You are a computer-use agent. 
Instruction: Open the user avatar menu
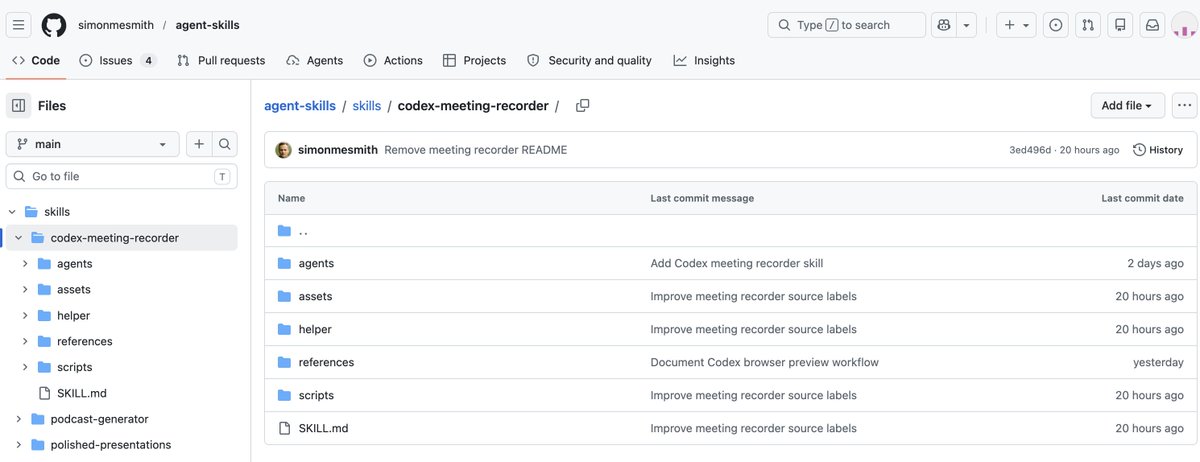point(1182,25)
